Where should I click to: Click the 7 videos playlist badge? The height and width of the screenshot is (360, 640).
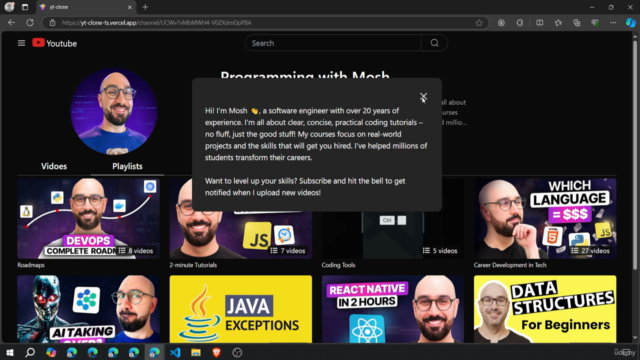click(x=288, y=251)
